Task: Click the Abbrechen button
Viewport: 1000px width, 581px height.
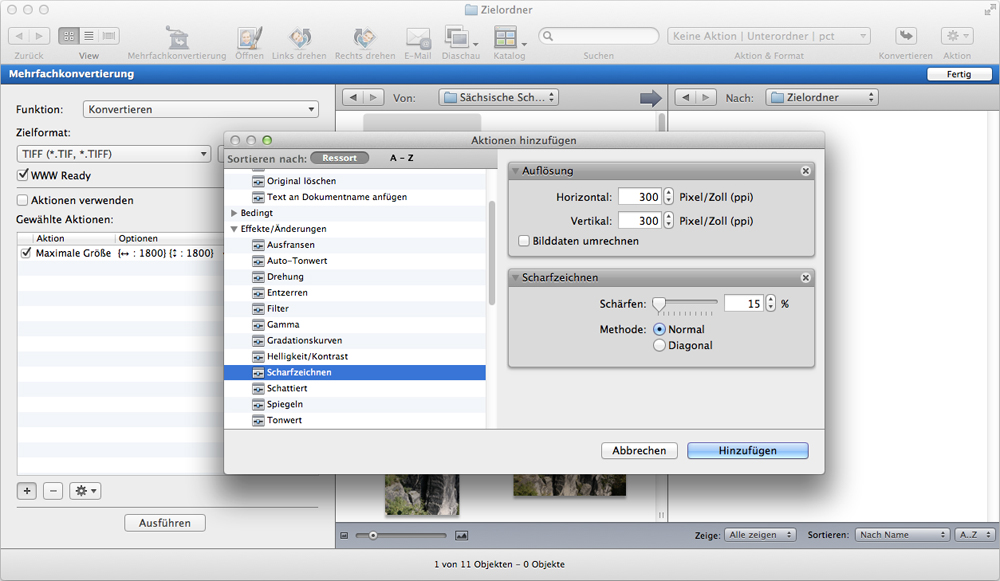Action: point(639,451)
